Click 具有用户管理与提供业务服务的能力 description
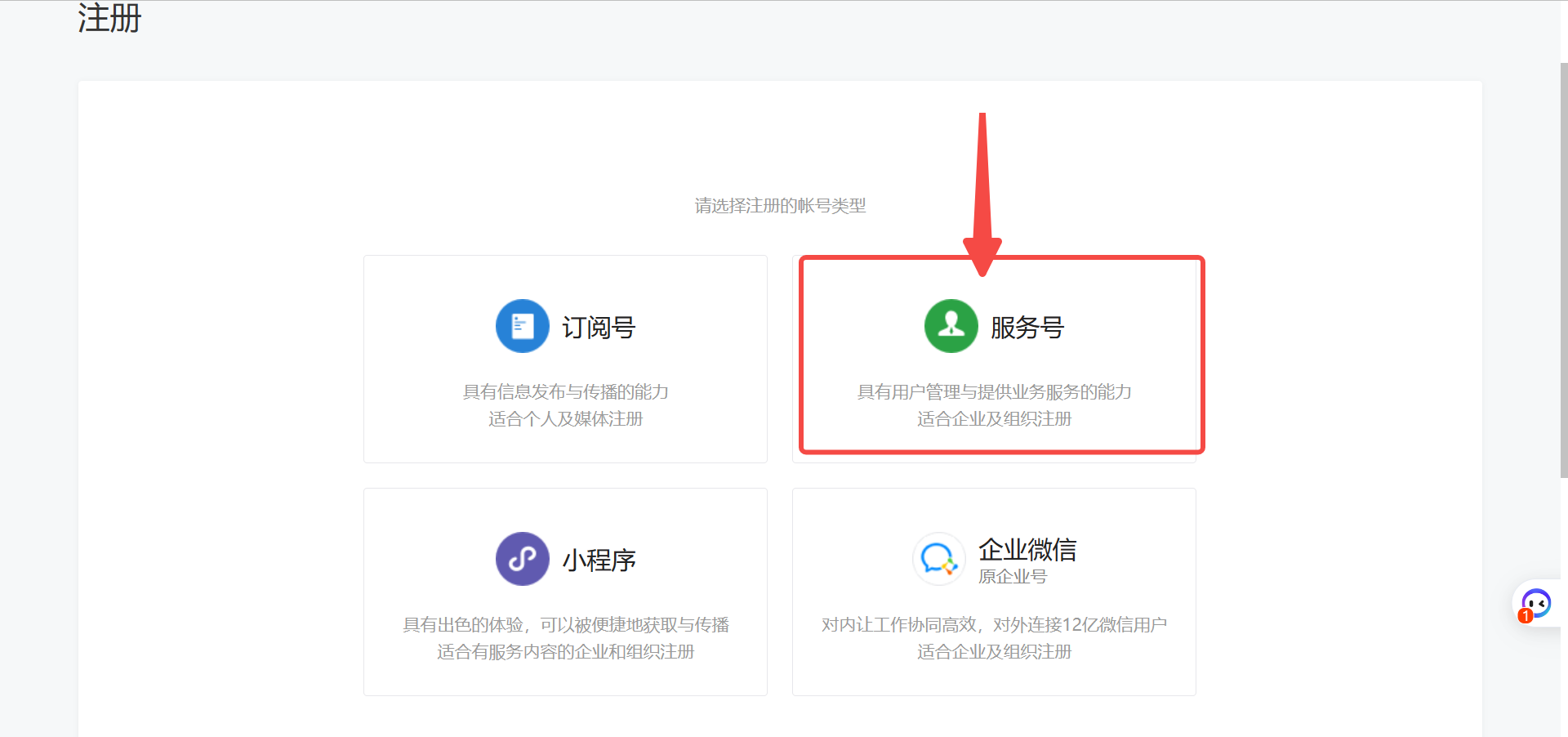Viewport: 1568px width, 737px height. pos(994,392)
